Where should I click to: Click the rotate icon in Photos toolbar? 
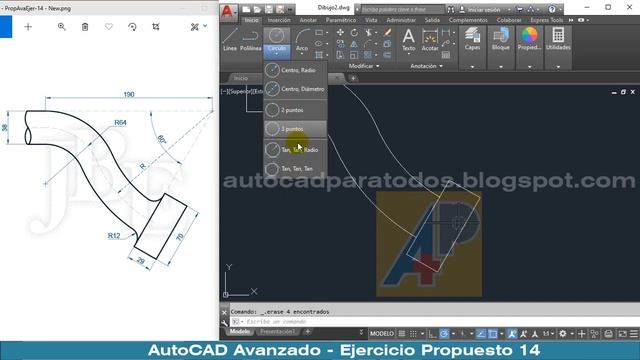[x=132, y=27]
